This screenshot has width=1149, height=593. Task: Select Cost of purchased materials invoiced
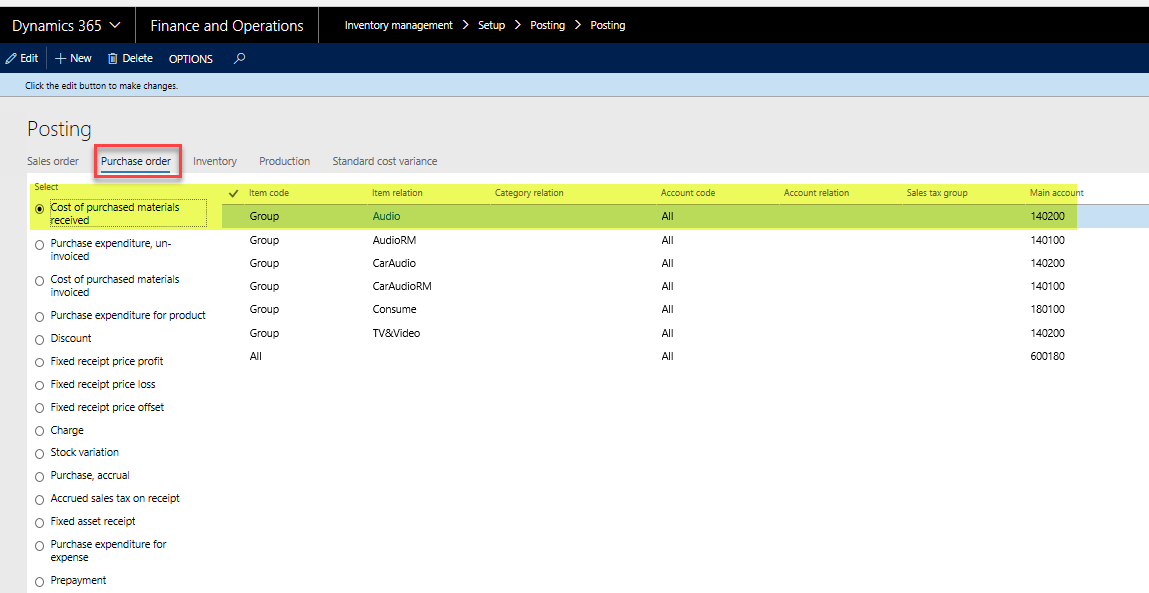pyautogui.click(x=40, y=281)
